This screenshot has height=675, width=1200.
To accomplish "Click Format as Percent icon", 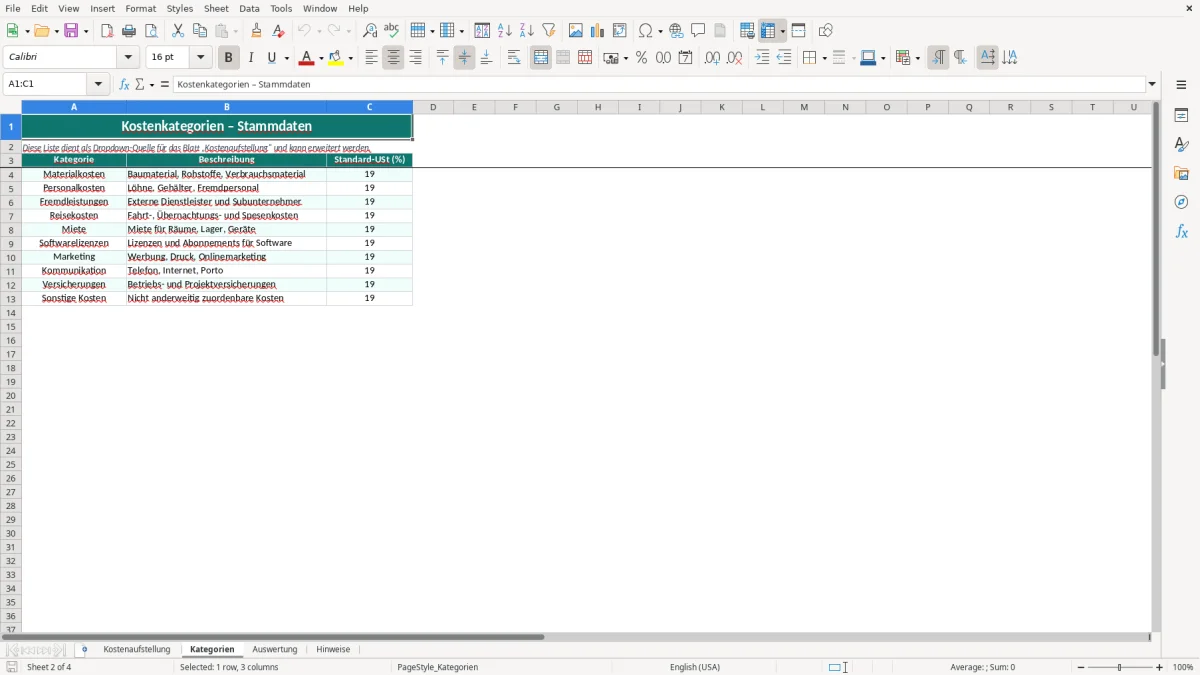I will pyautogui.click(x=641, y=58).
